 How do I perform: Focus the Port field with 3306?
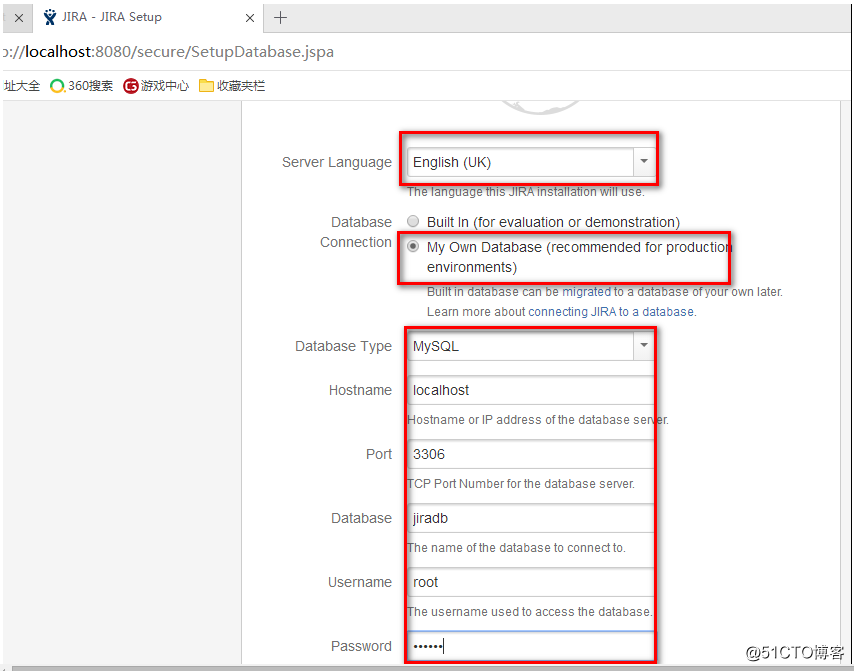(x=531, y=454)
